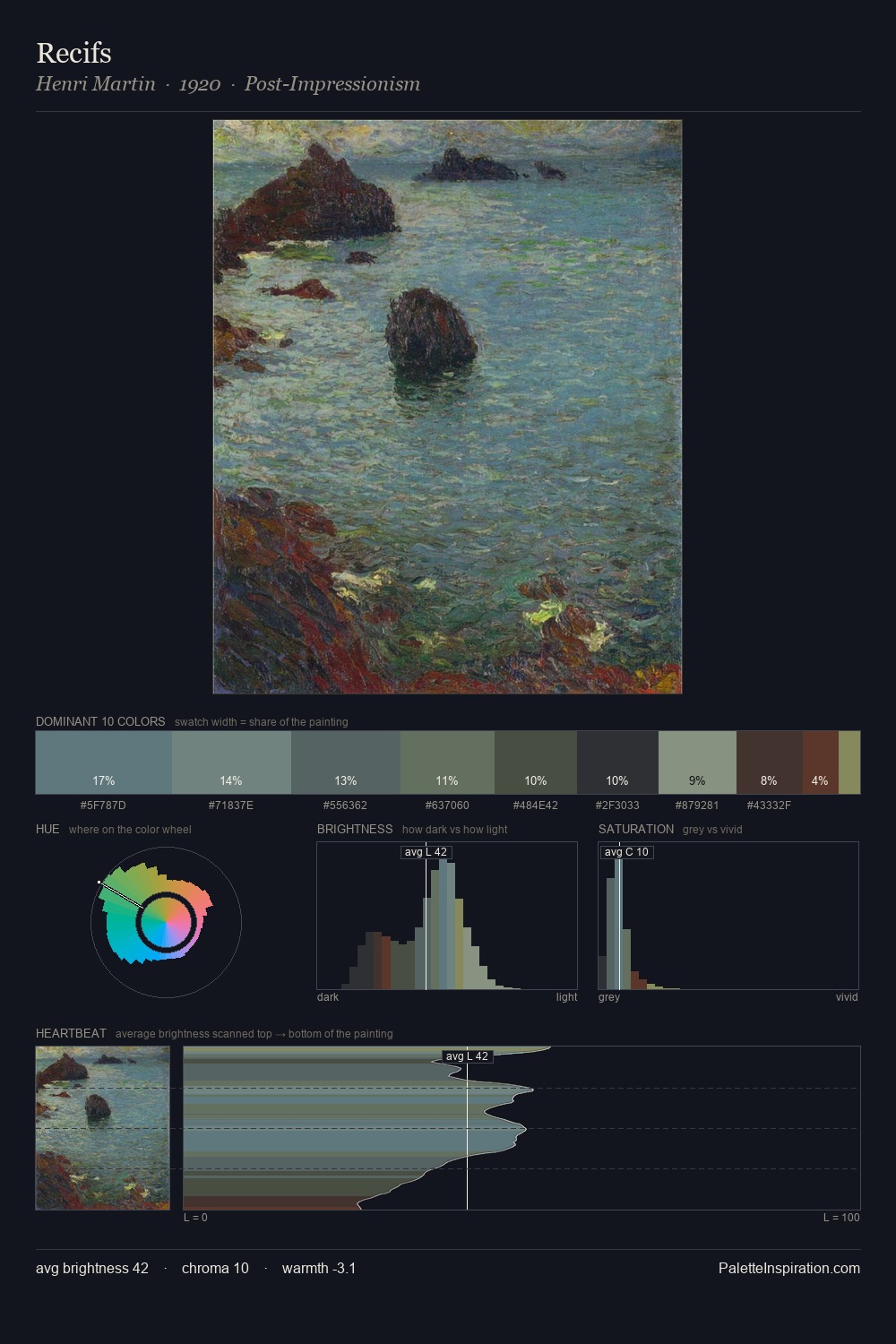Click the year '1920' in the subtitle
The image size is (896, 1344).
[200, 84]
